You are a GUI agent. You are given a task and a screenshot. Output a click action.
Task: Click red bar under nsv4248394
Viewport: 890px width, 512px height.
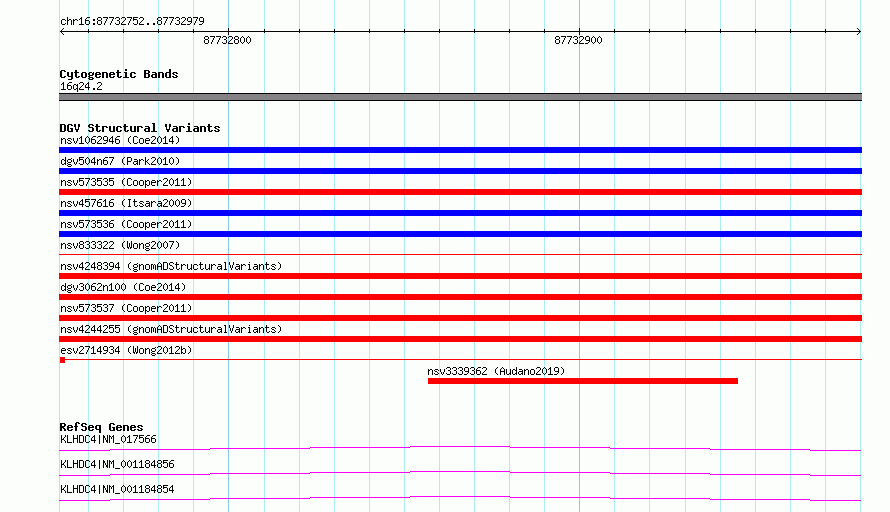(460, 276)
